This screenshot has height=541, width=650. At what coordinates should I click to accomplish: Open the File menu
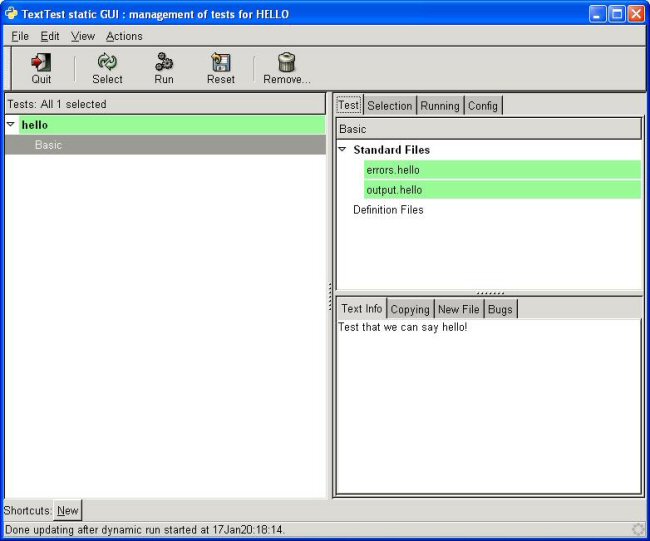20,36
